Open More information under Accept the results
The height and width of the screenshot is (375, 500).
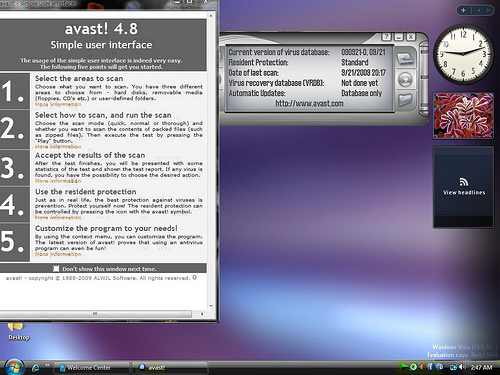[x=58, y=181]
